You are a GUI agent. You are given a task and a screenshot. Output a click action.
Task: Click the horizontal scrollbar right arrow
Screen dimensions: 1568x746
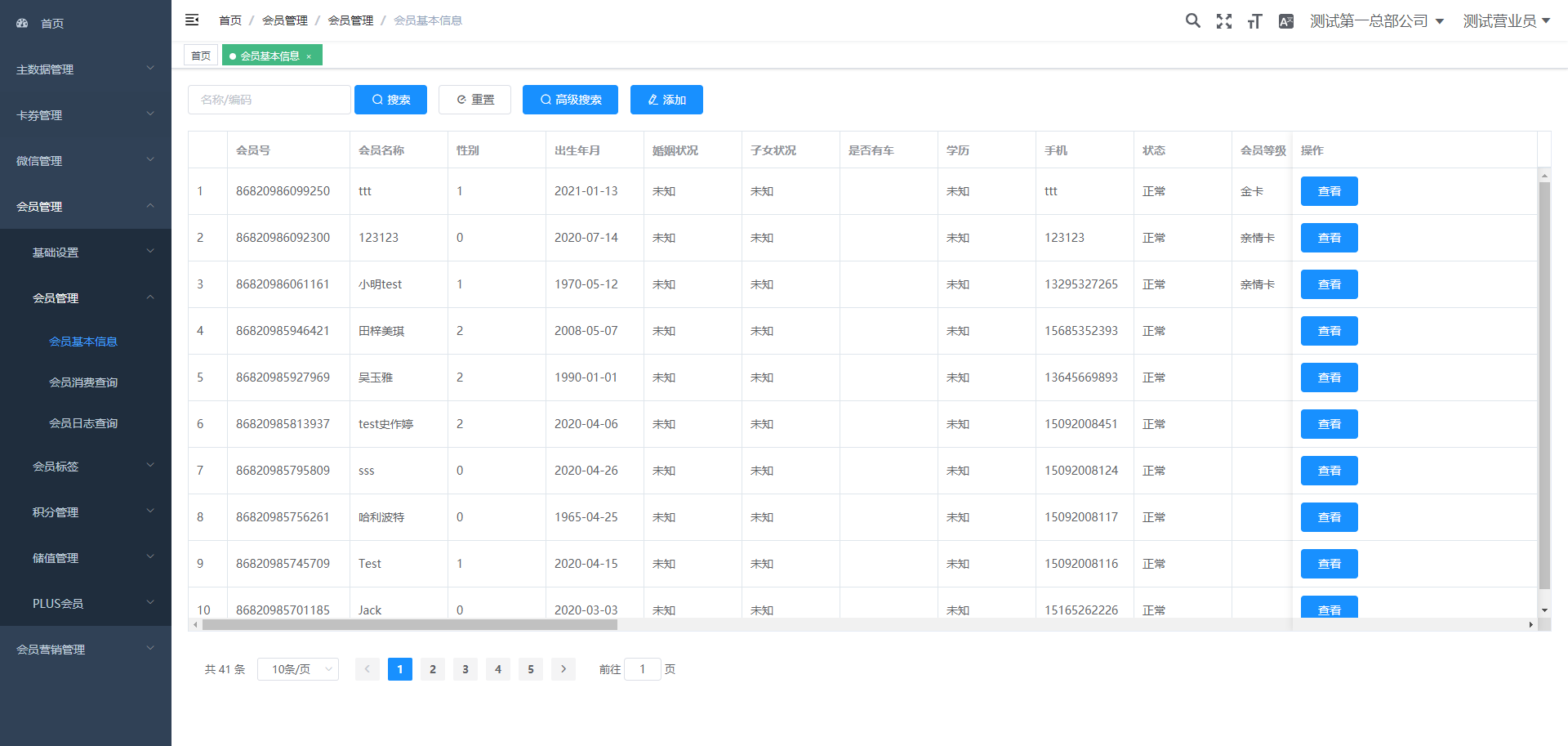point(1530,624)
